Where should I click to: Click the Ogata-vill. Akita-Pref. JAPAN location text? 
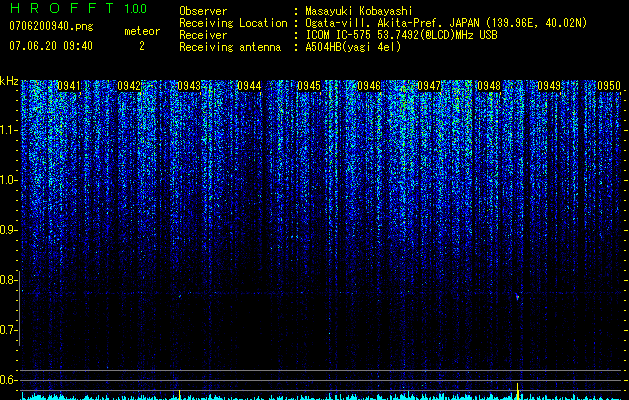(x=446, y=23)
